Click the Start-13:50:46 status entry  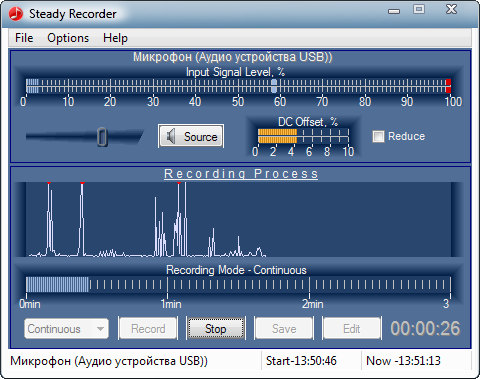pos(301,361)
